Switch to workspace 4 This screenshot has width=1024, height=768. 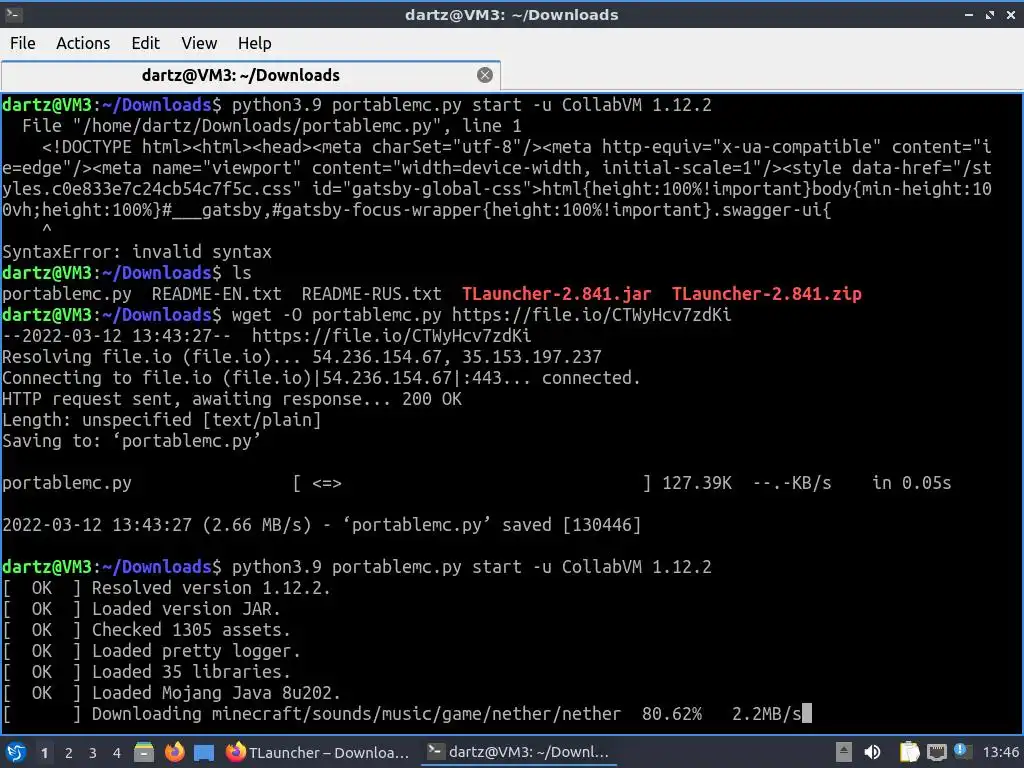[x=116, y=753]
